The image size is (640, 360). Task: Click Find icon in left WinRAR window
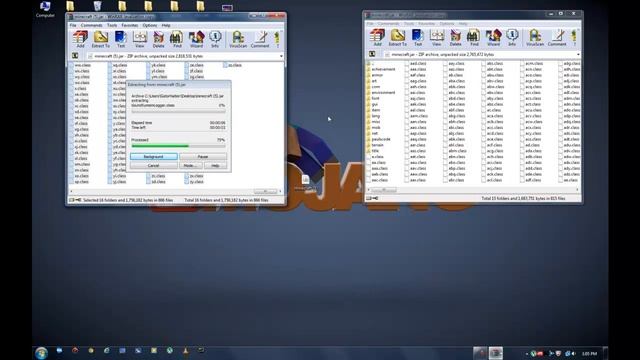click(x=177, y=39)
